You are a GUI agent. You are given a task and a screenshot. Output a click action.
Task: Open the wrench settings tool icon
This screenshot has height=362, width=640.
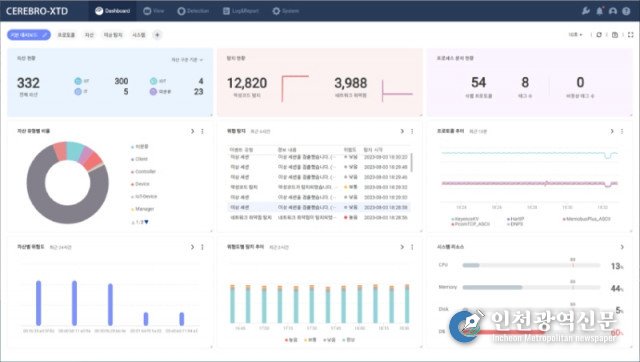click(586, 11)
